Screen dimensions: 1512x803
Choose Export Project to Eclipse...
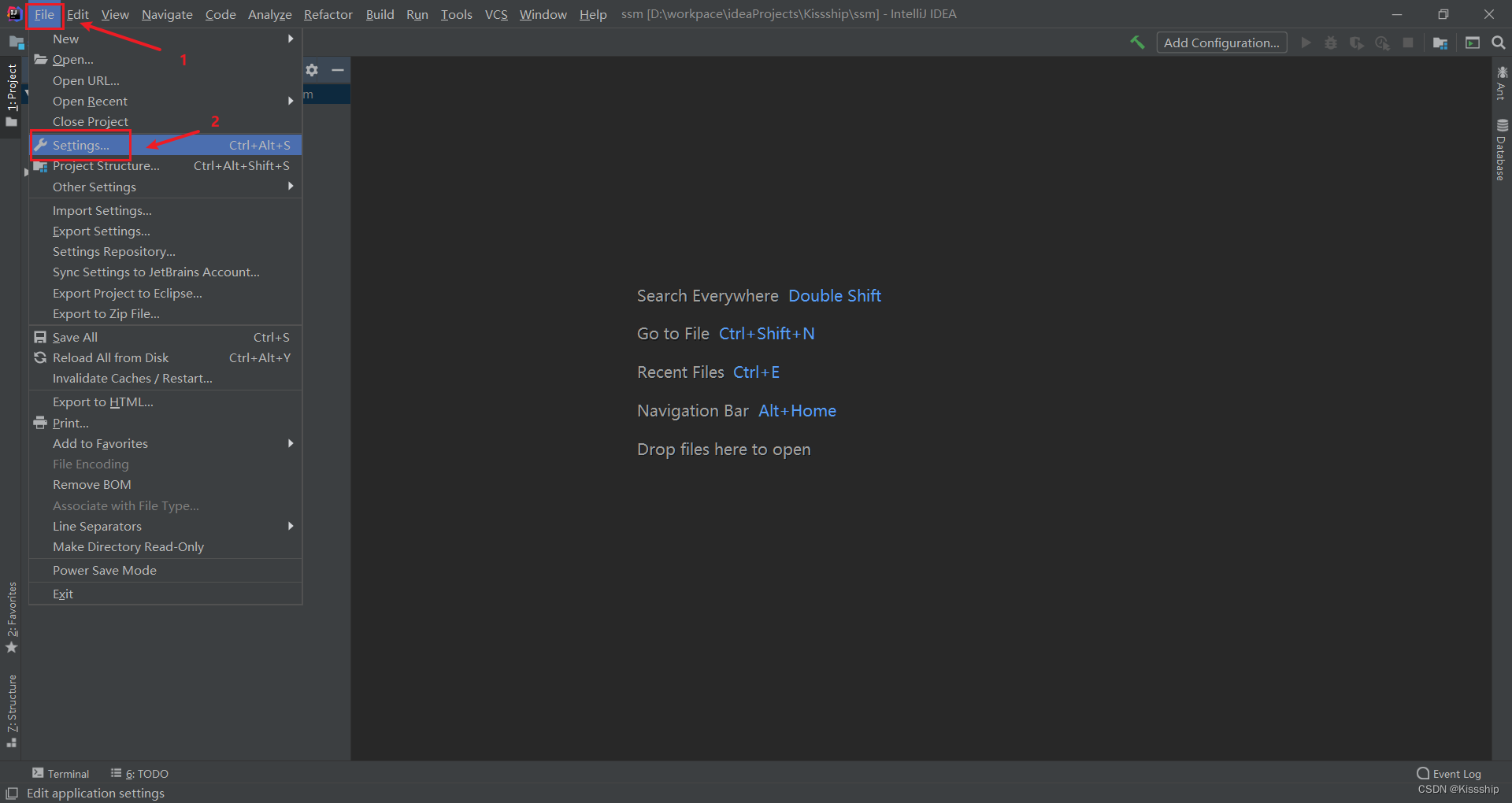[x=165, y=293]
